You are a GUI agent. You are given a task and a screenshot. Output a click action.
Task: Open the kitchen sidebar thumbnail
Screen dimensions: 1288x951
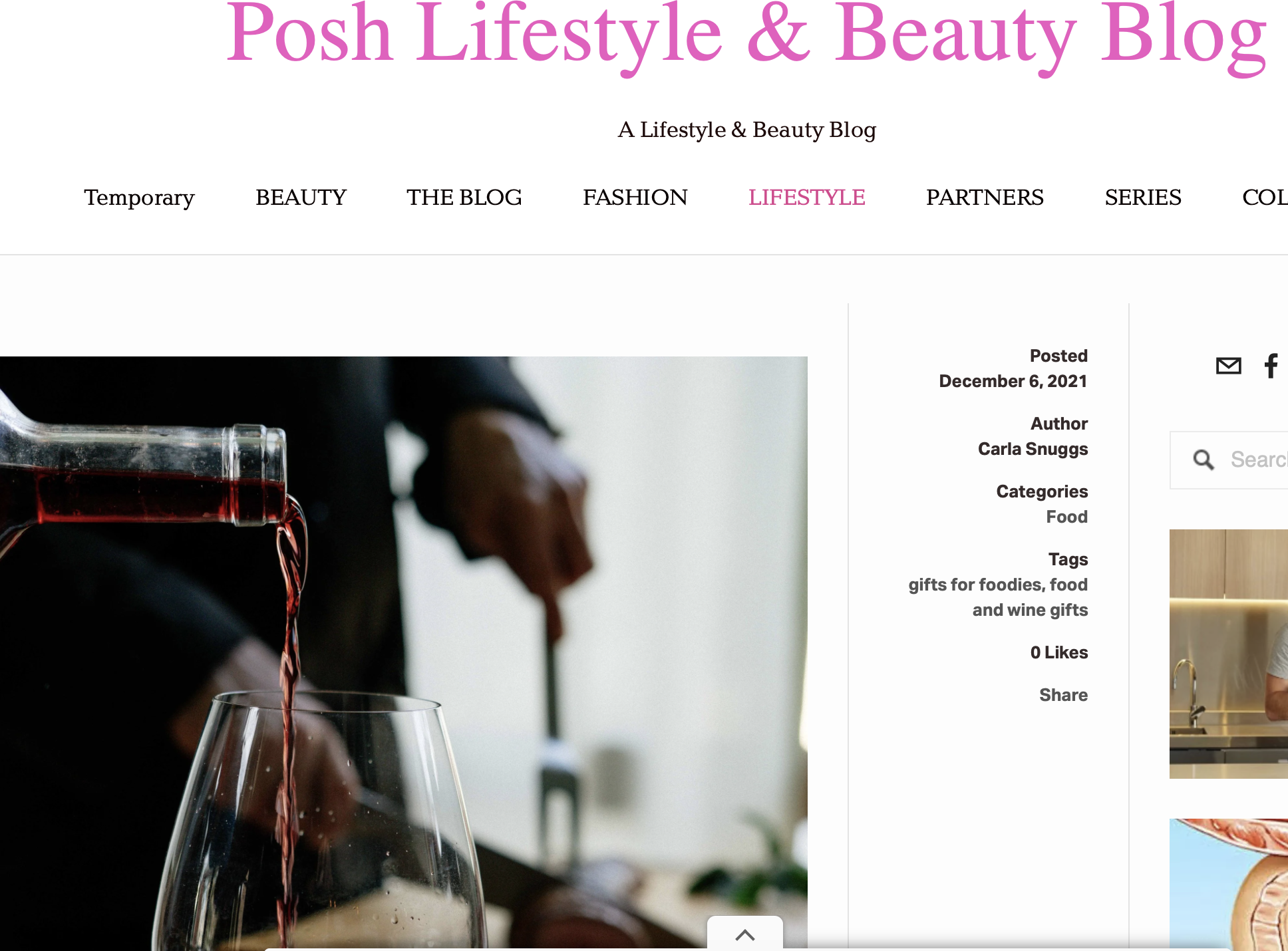click(x=1229, y=654)
